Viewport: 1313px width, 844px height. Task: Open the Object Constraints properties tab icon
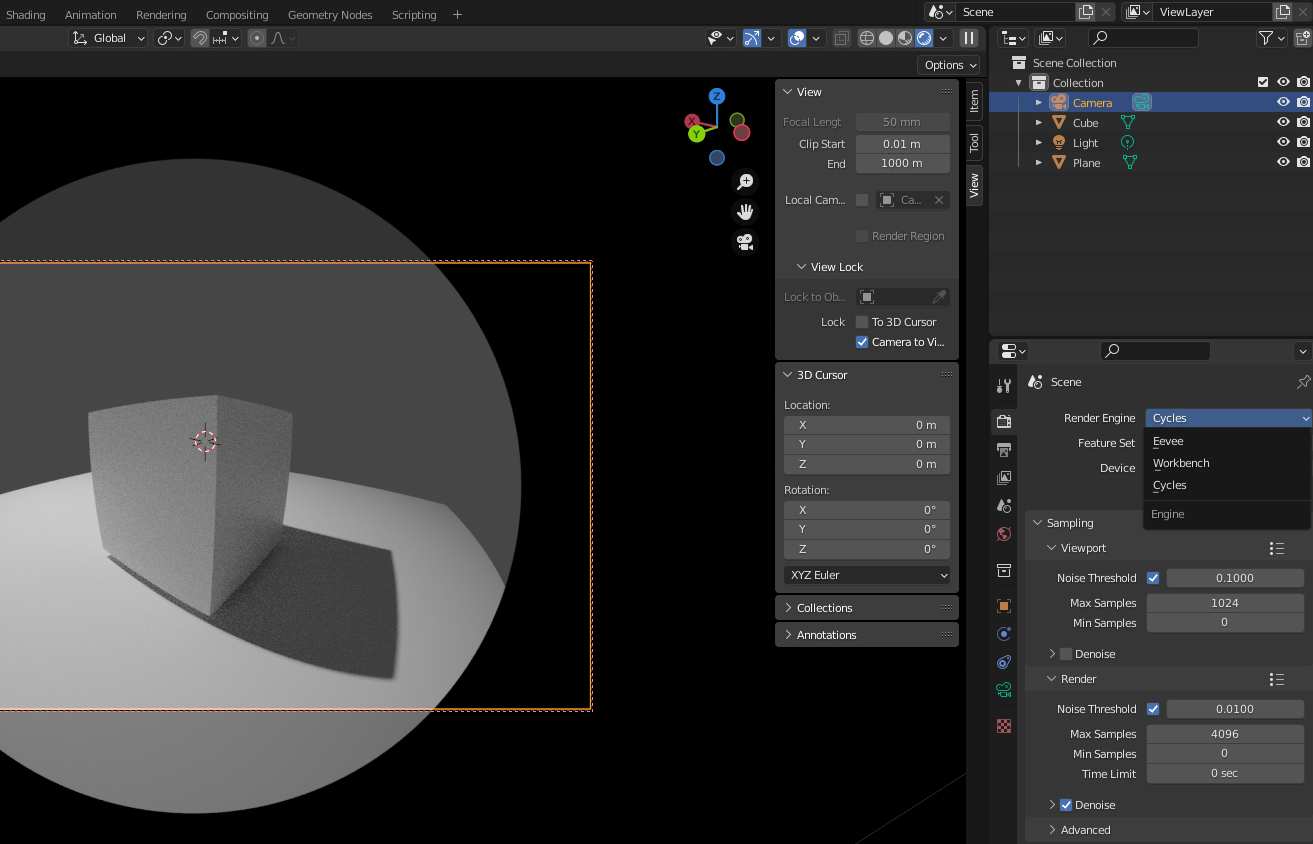coord(1004,662)
